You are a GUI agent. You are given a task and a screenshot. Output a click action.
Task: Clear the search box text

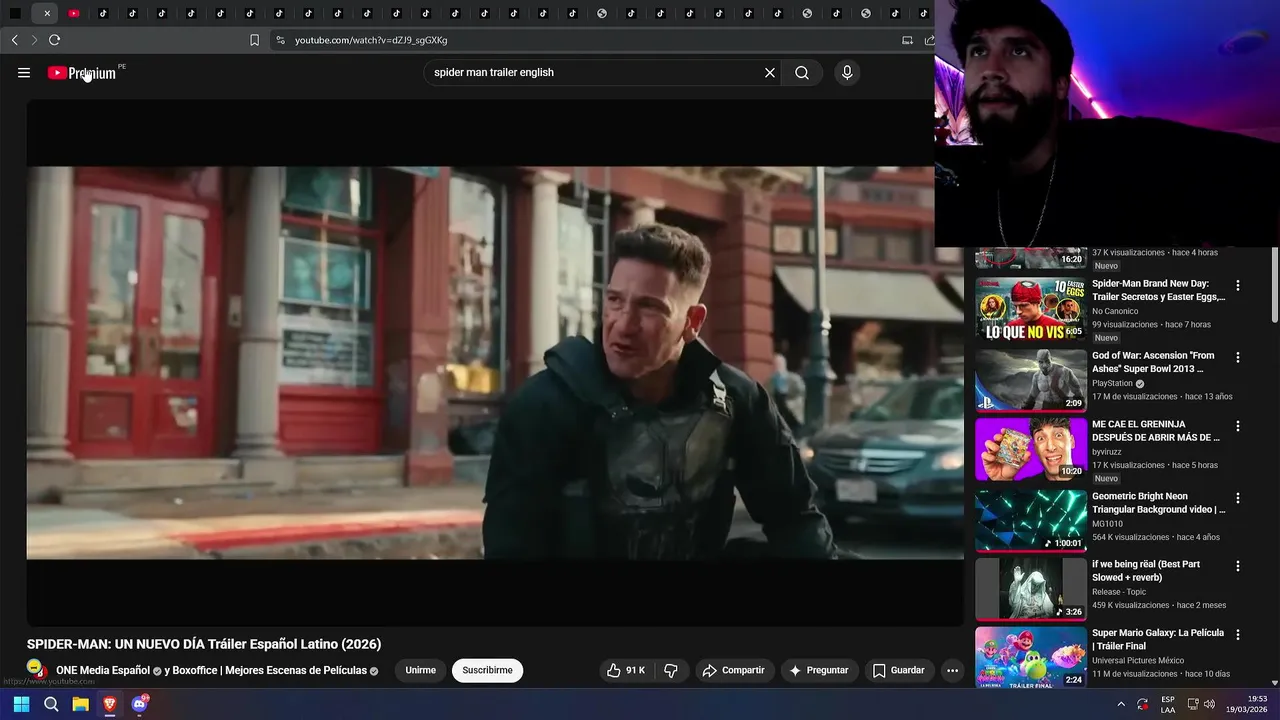pos(770,73)
